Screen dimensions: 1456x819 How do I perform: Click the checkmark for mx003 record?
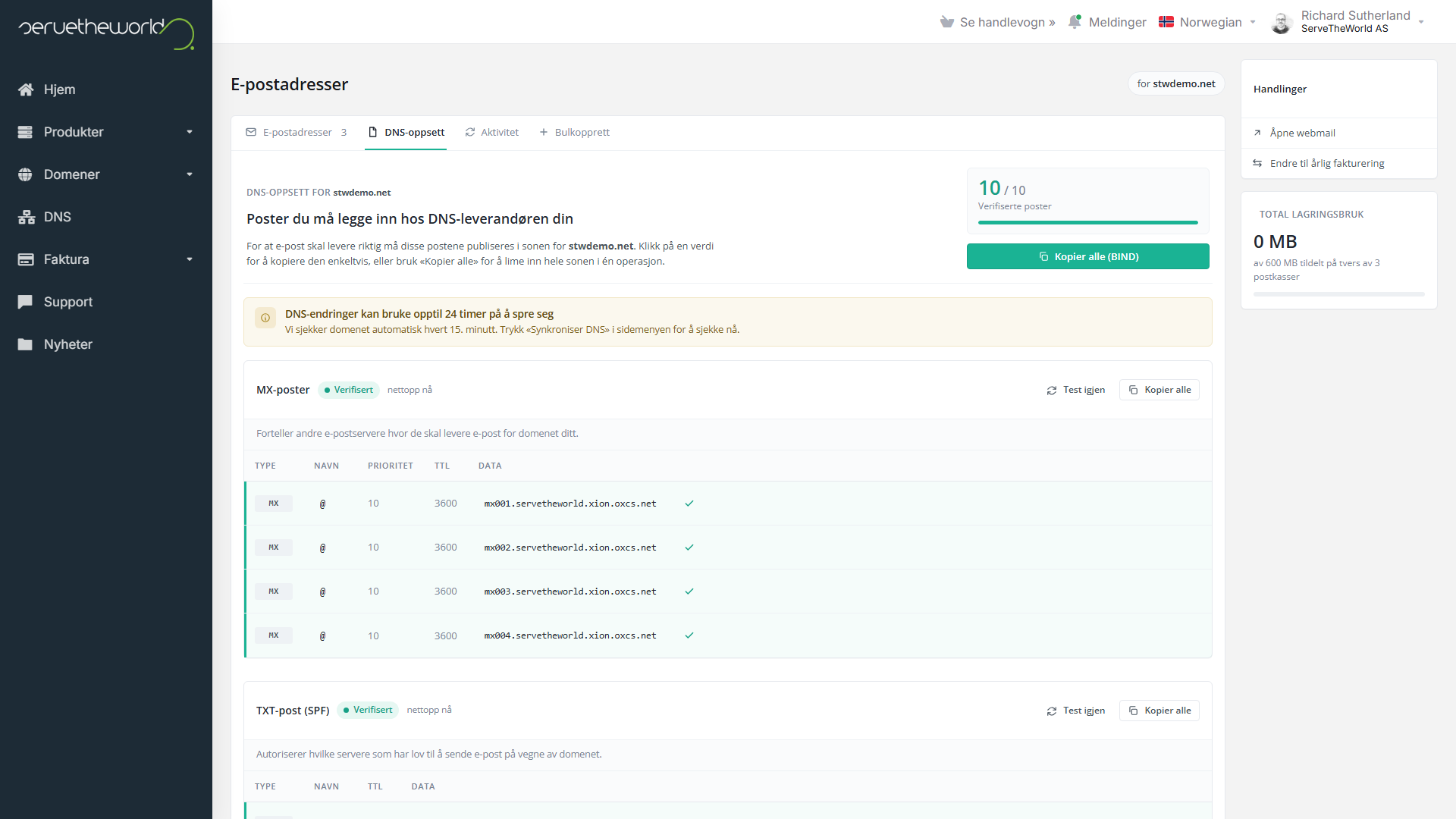tap(689, 591)
